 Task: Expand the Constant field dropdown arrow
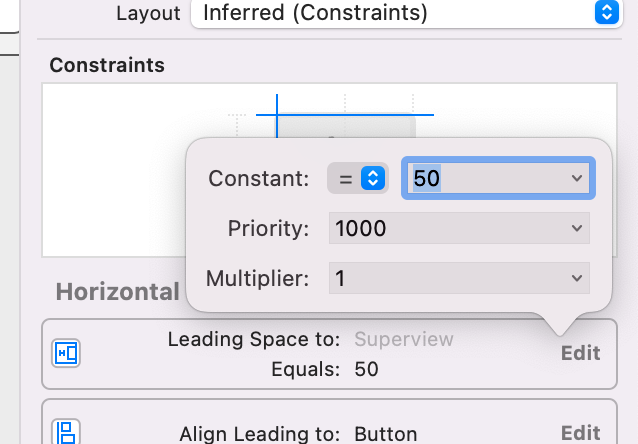coord(576,179)
